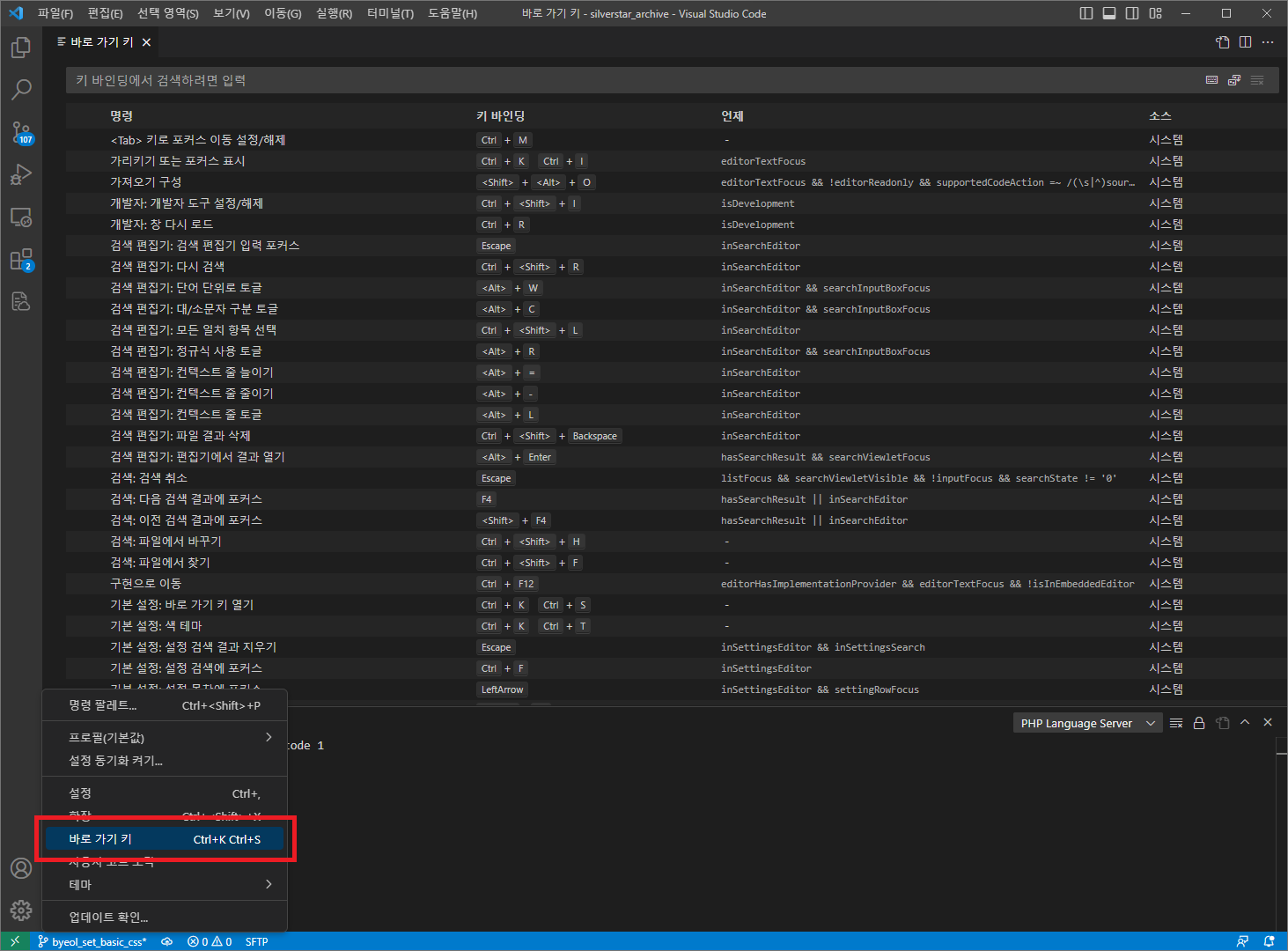Screen dimensions: 1288x951
Task: Open keyboard shortcuts JSON file icon
Action: [1223, 42]
